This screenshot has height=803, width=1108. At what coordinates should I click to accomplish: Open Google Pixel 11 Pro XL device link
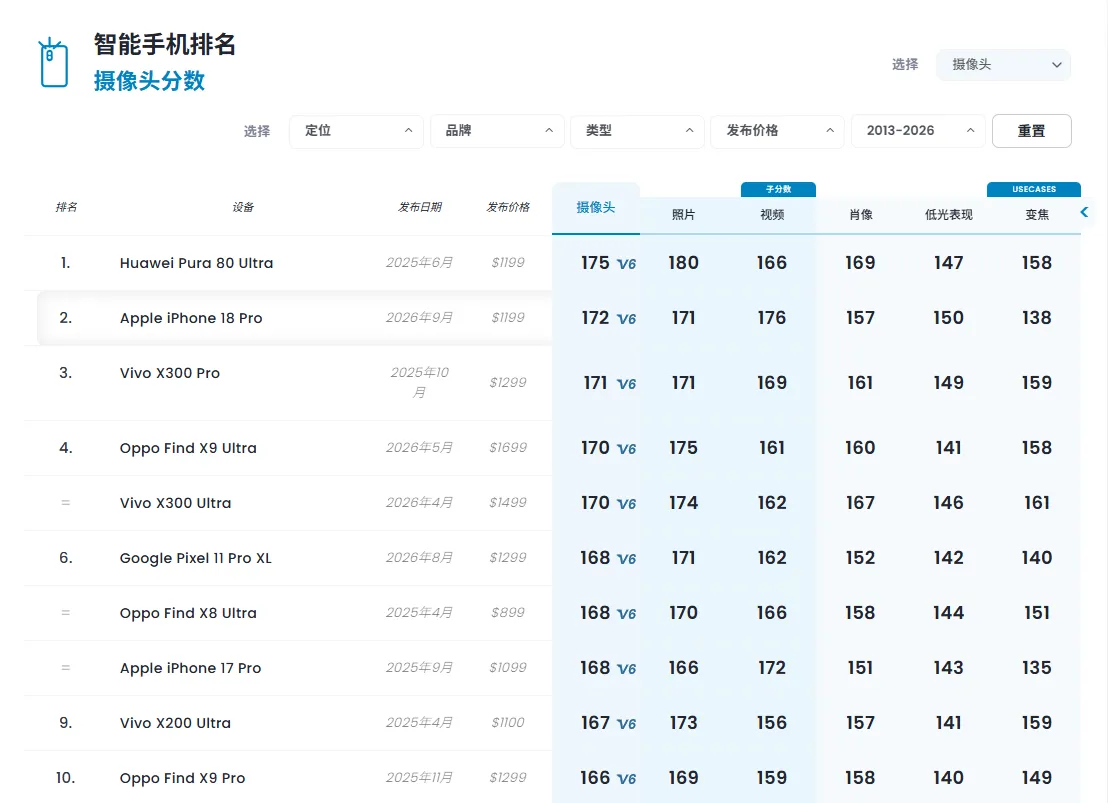196,558
